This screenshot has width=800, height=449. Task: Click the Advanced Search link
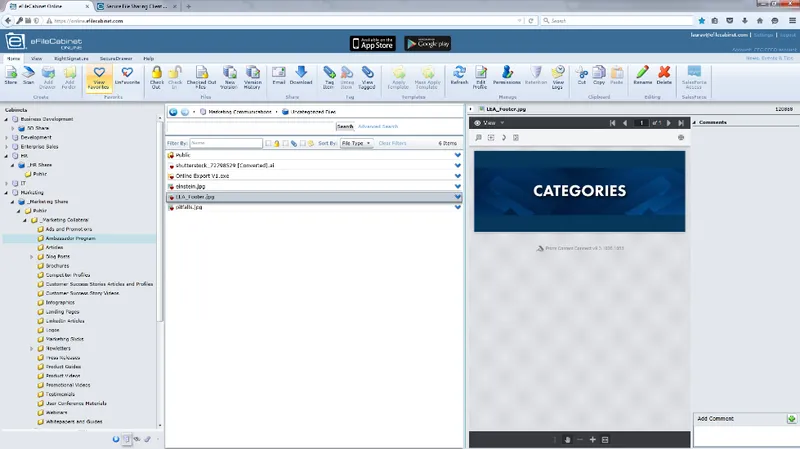click(378, 126)
